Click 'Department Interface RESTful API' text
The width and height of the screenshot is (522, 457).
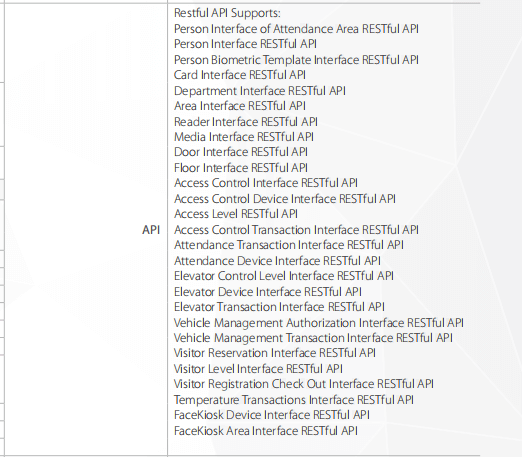(x=259, y=91)
